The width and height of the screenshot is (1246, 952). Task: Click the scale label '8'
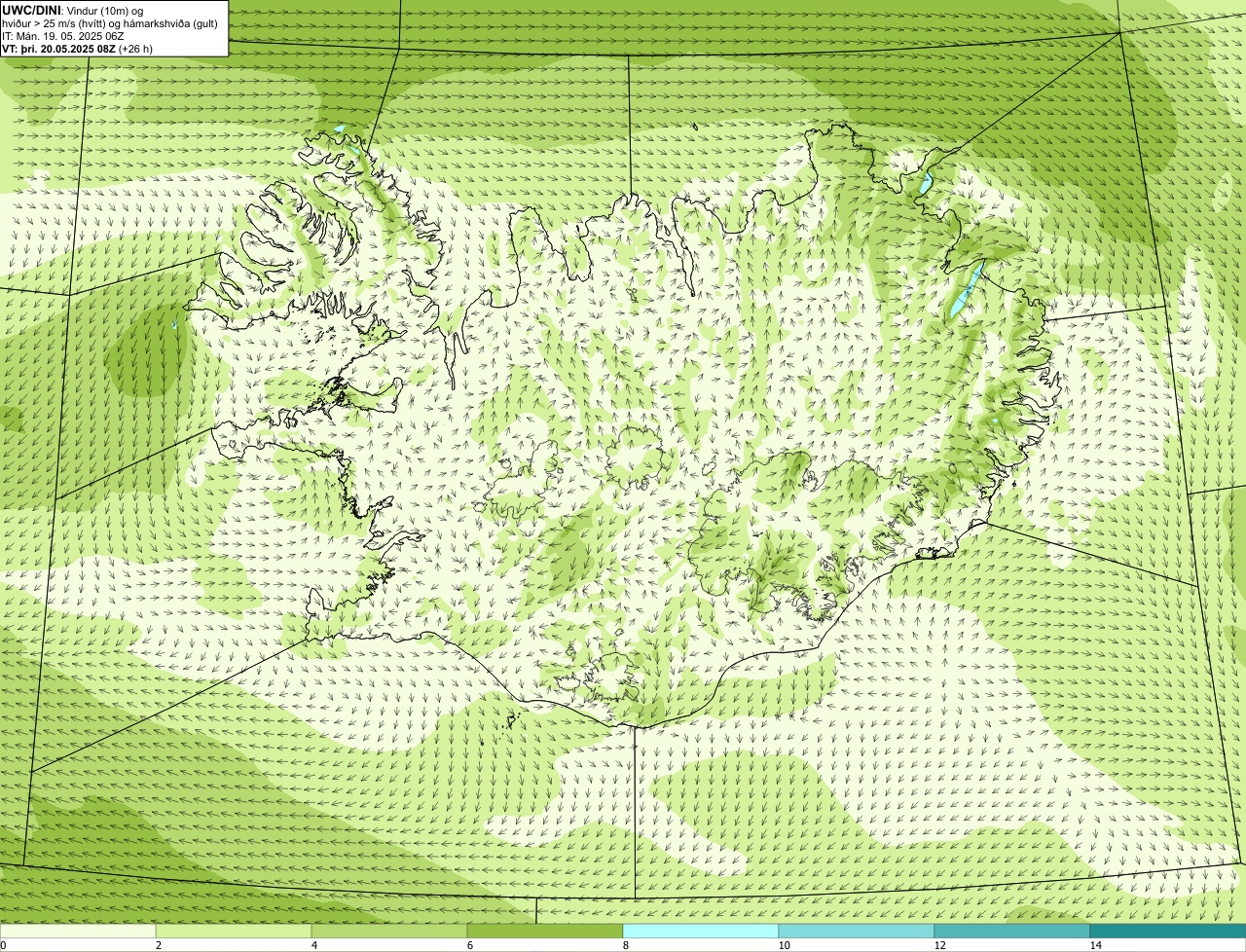[625, 945]
